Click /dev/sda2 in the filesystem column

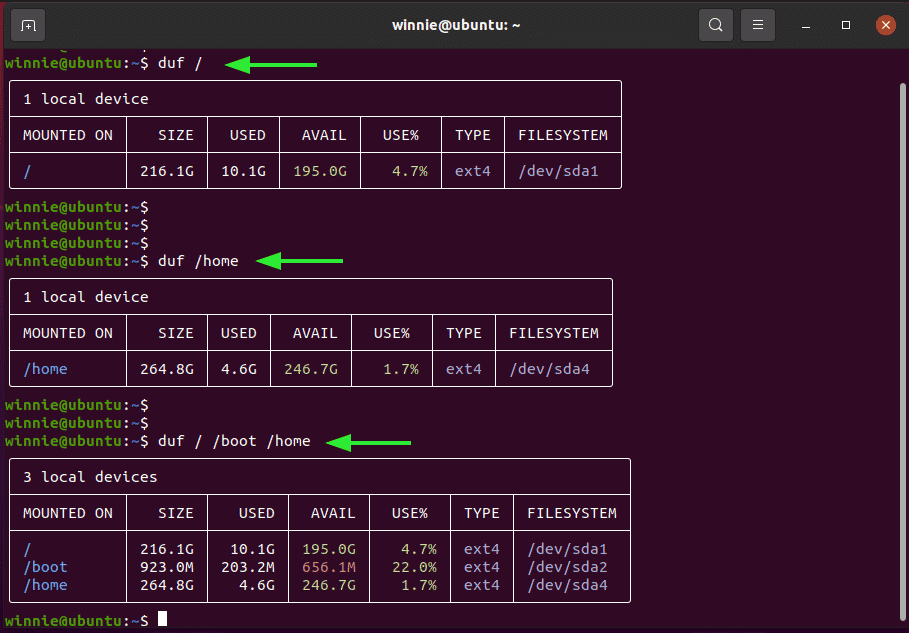pos(568,567)
